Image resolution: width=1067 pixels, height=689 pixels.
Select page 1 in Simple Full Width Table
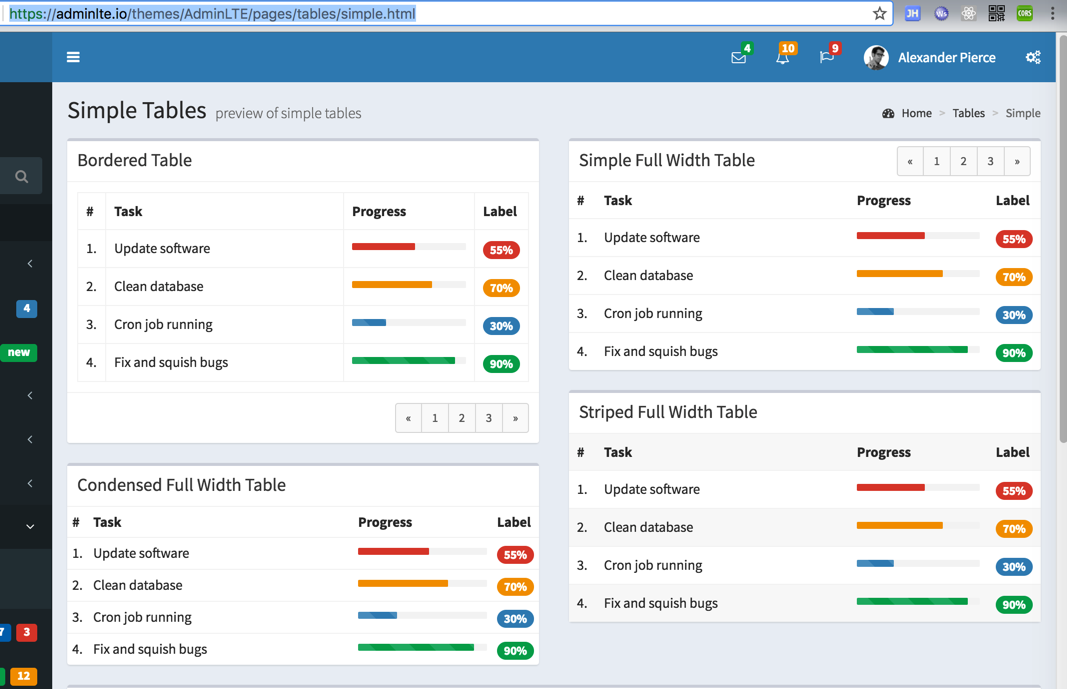tap(936, 161)
